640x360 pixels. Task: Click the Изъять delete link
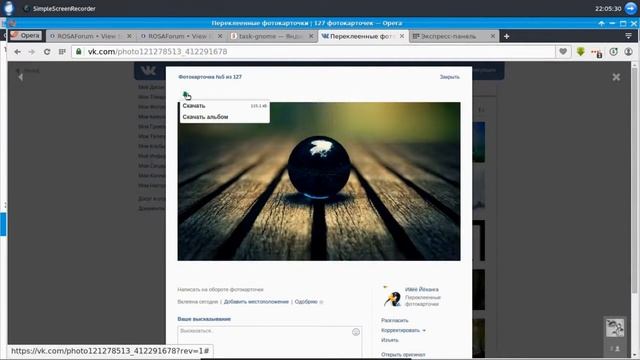(x=390, y=340)
